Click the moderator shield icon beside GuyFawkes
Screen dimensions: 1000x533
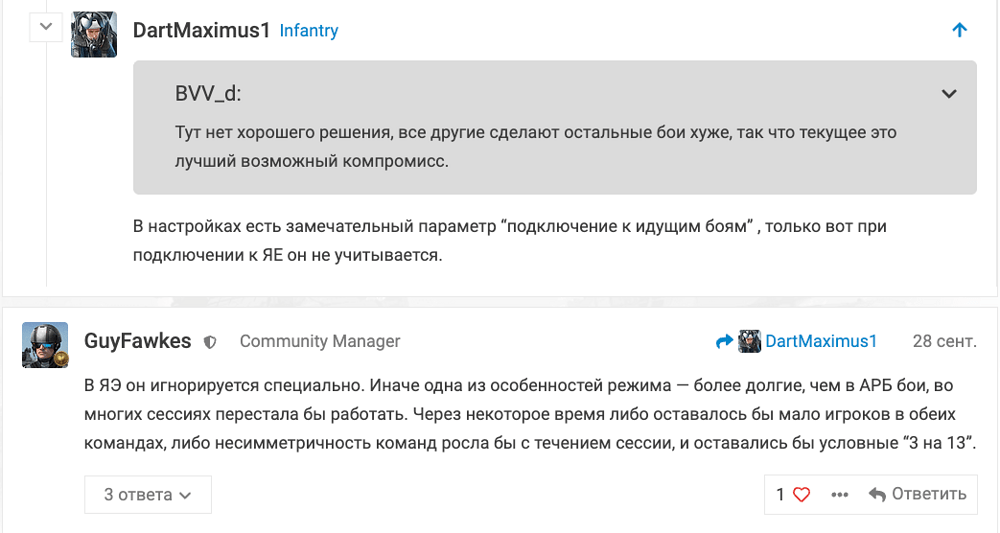click(210, 342)
